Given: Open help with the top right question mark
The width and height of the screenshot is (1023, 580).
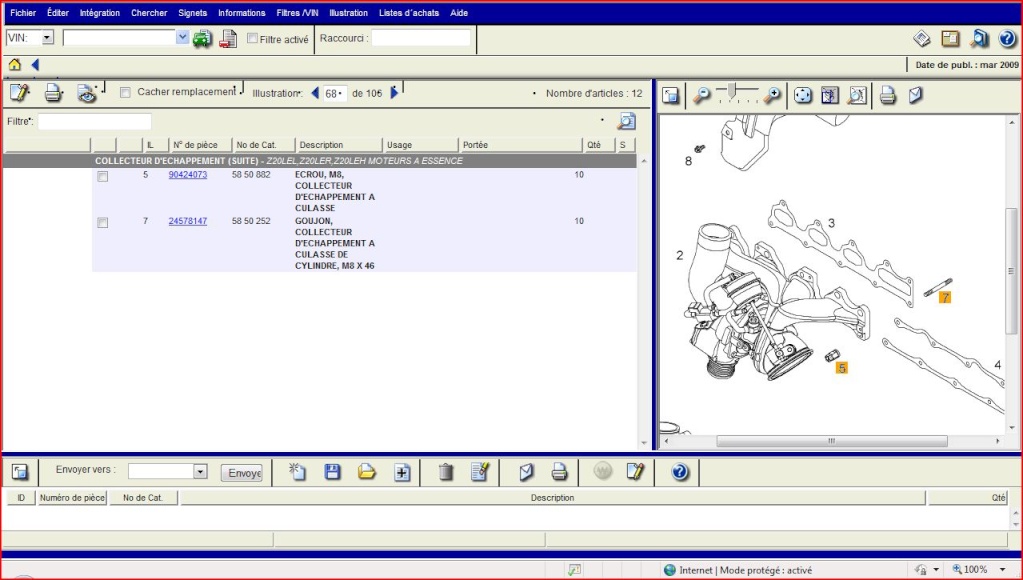Looking at the screenshot, I should point(1007,38).
